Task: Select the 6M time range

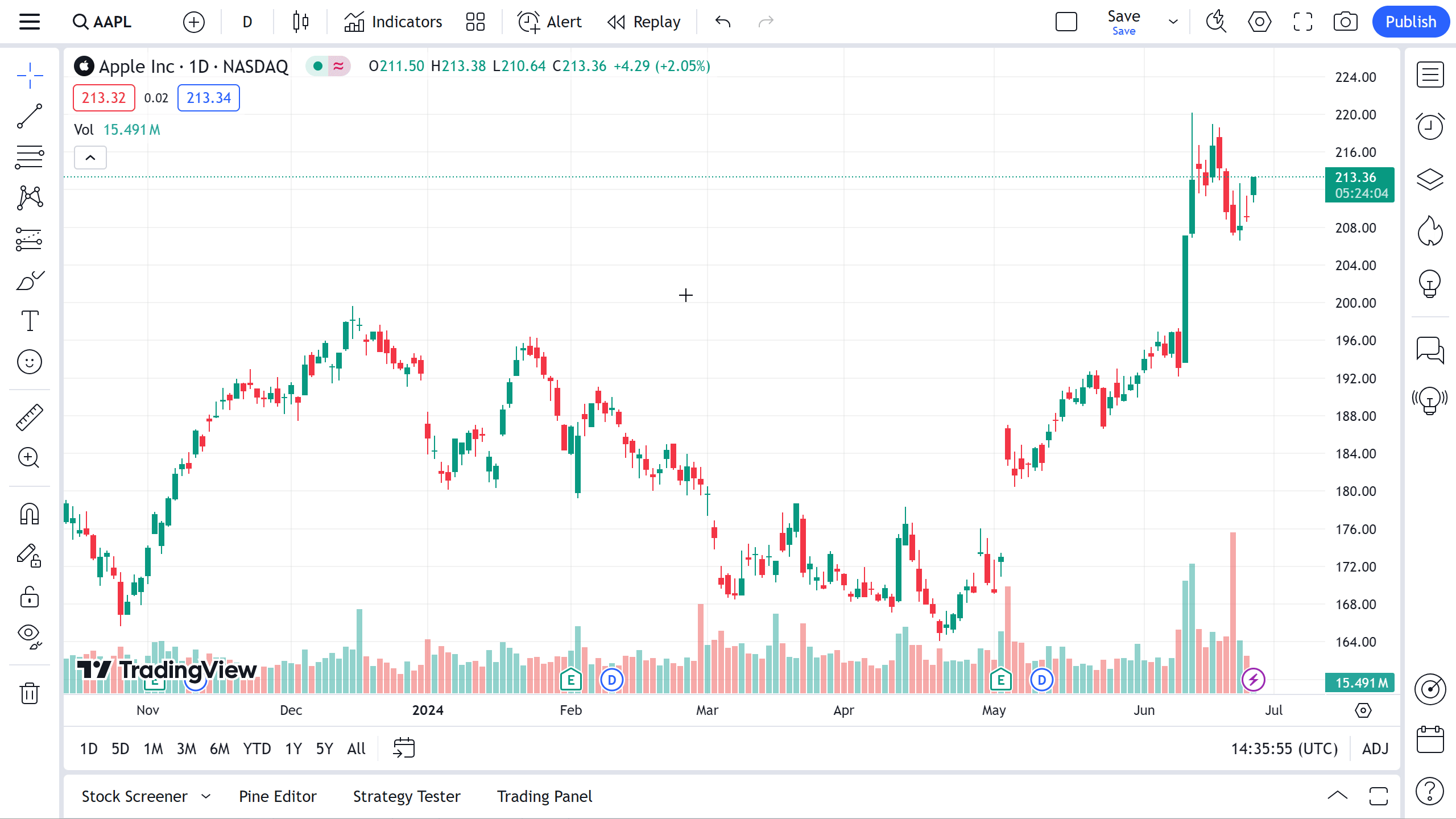Action: [x=220, y=748]
